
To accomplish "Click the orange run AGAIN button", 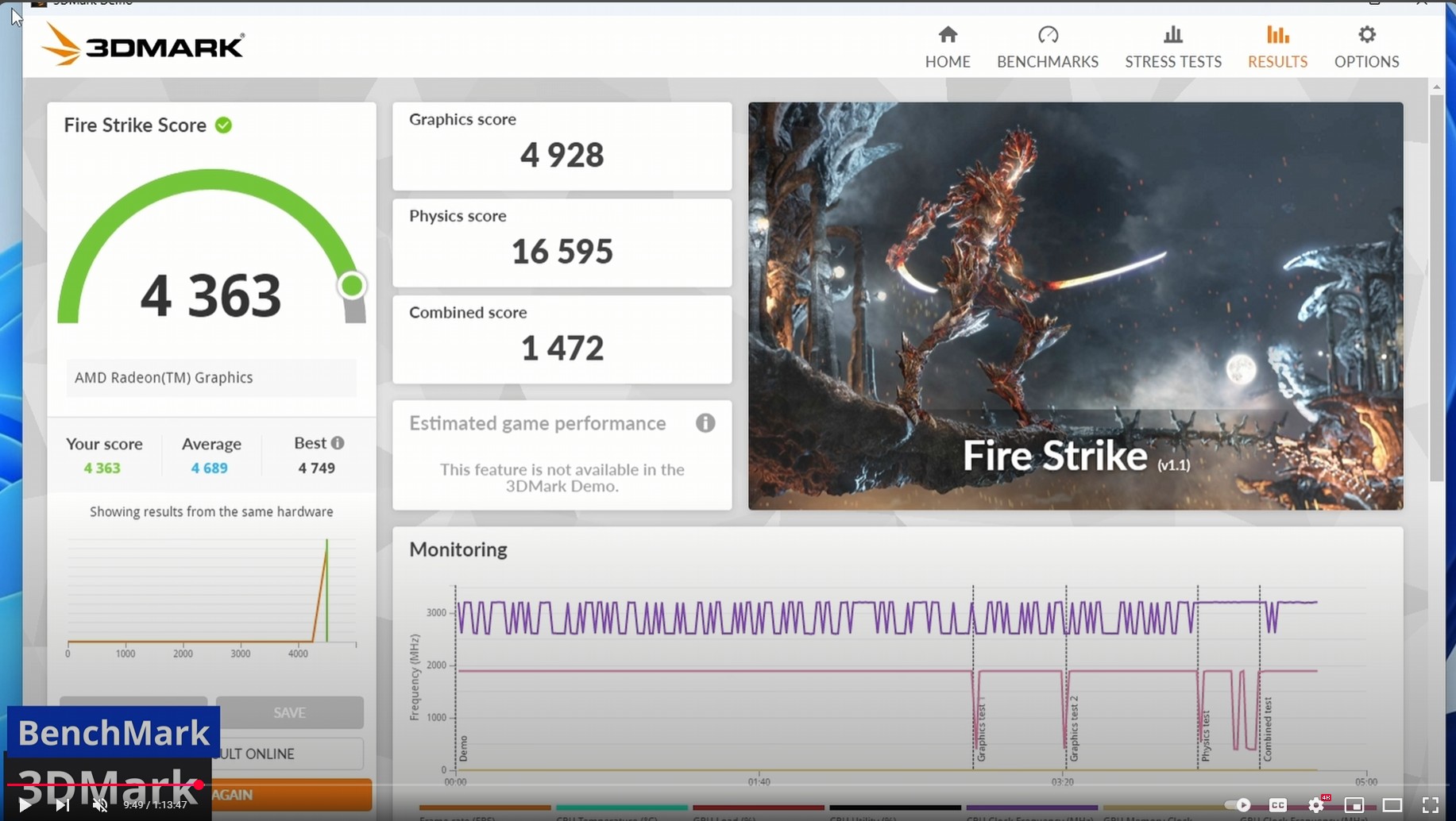I will (x=292, y=794).
